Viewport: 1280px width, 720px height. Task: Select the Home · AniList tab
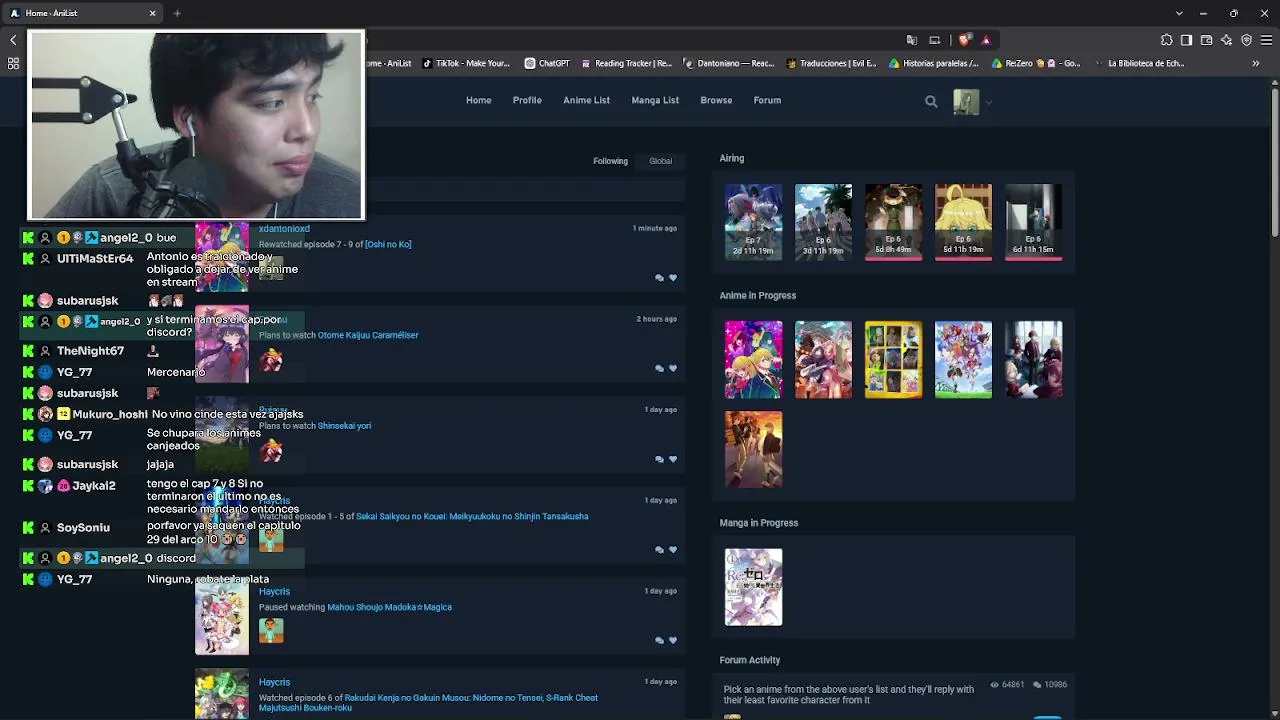(x=83, y=13)
